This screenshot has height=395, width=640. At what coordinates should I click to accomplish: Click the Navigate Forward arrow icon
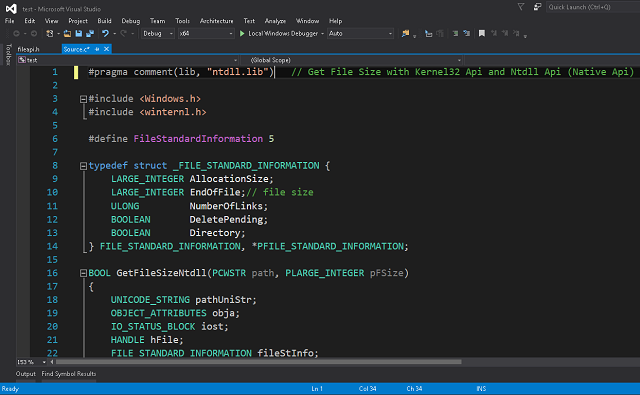pos(34,33)
